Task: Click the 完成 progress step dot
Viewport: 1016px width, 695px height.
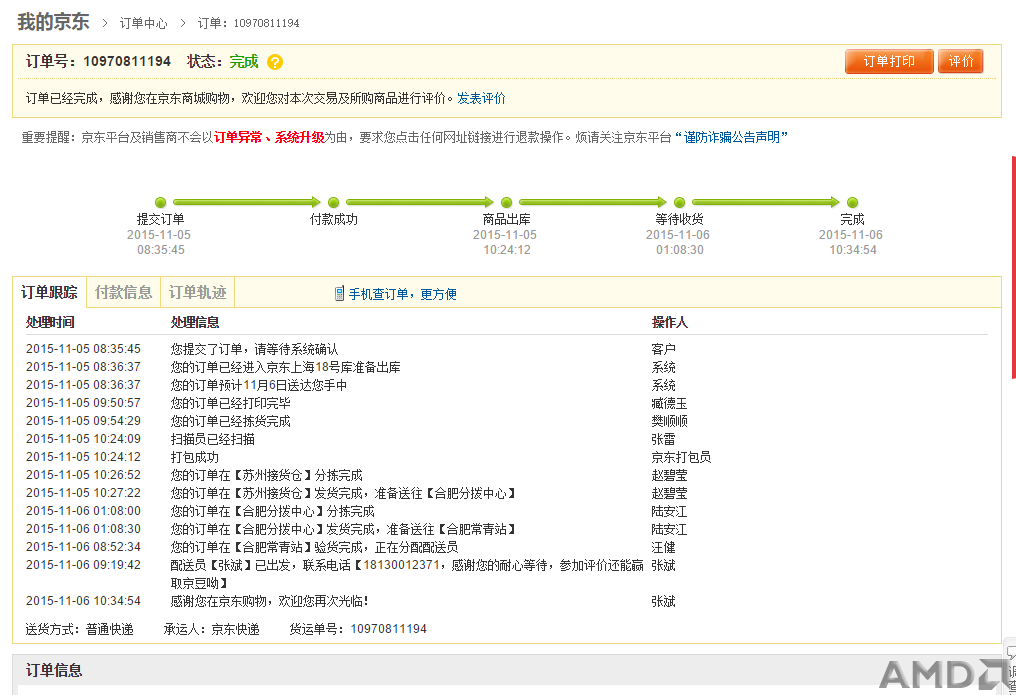Action: click(x=853, y=203)
